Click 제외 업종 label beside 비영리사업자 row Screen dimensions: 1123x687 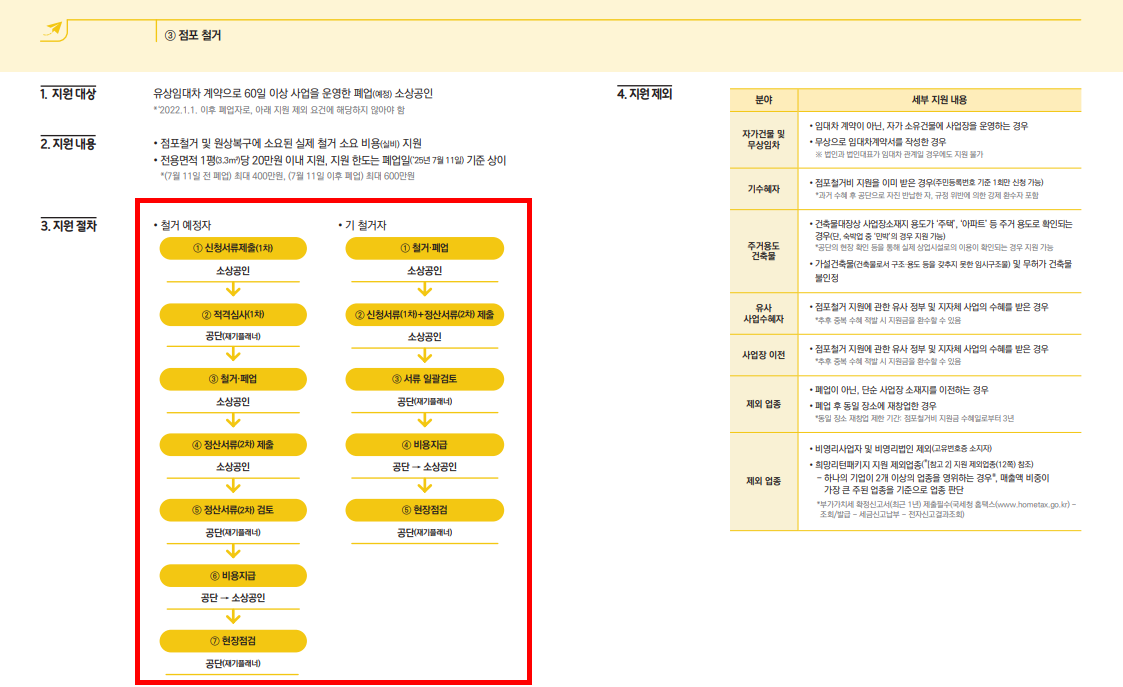point(763,481)
